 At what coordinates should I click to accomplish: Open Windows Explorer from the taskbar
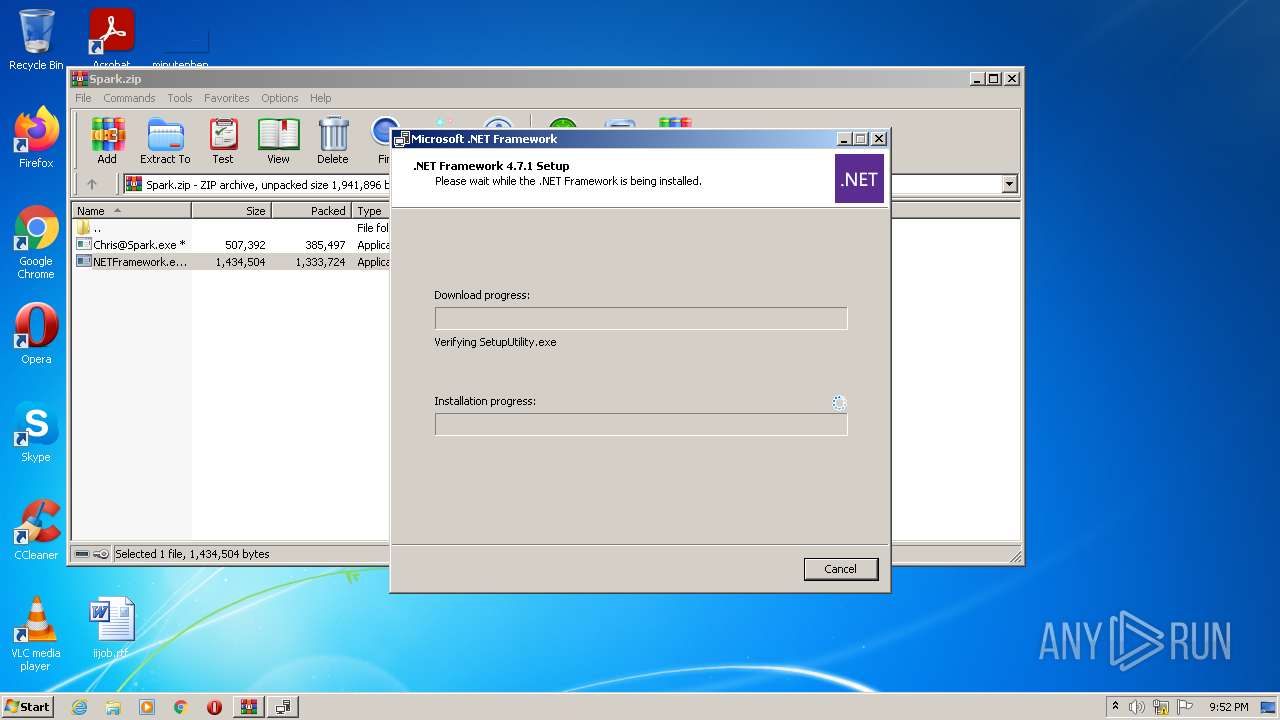(113, 707)
